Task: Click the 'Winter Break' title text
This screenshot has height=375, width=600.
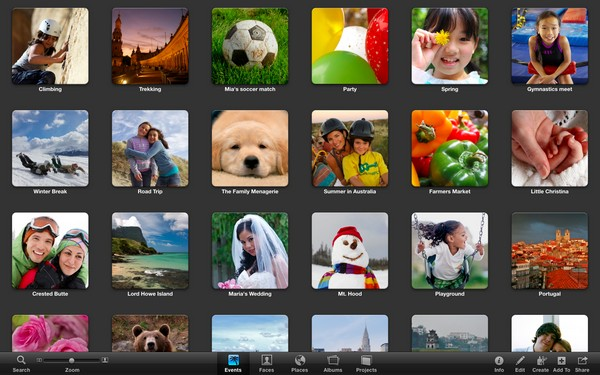Action: point(50,191)
